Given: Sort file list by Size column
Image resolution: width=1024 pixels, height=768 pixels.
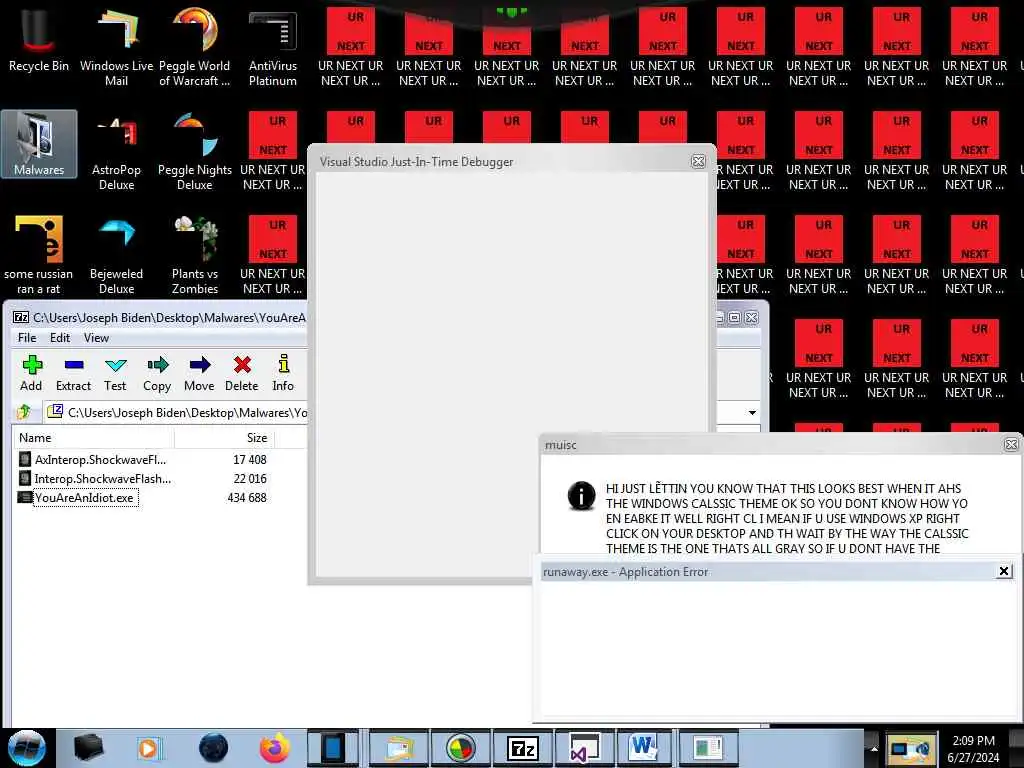Looking at the screenshot, I should click(224, 438).
